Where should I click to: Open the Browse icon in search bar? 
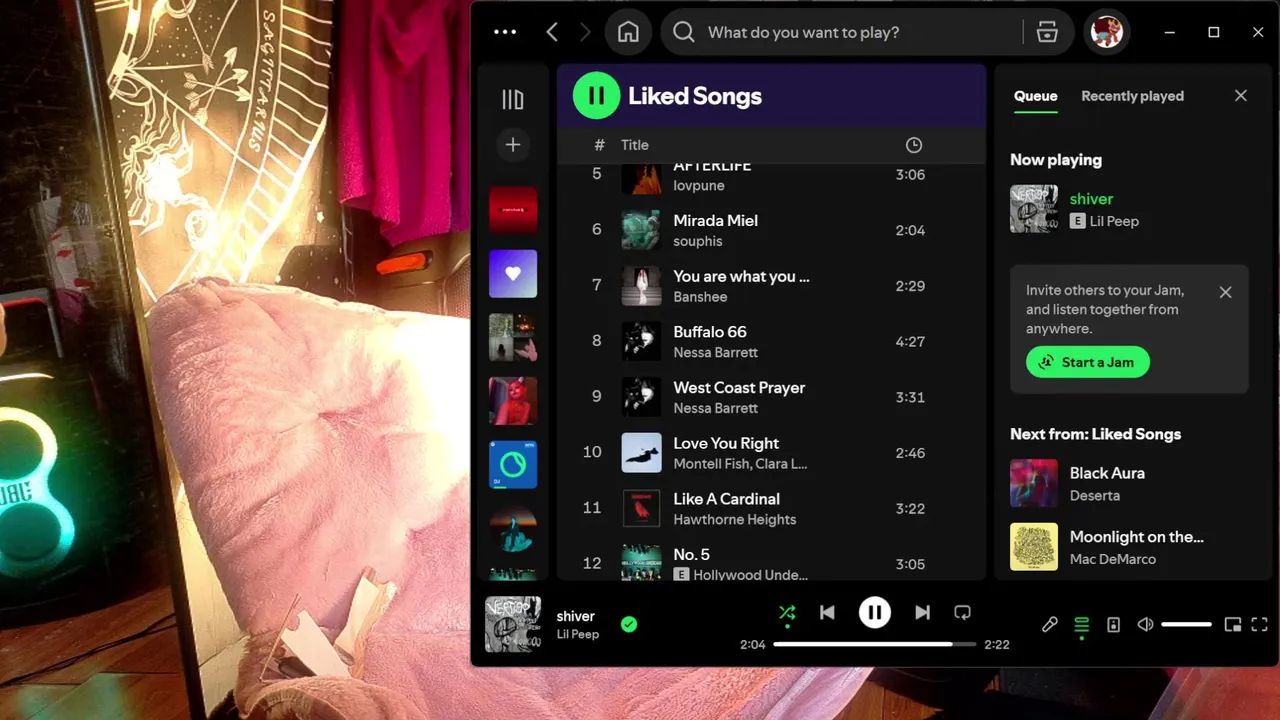click(x=1047, y=32)
